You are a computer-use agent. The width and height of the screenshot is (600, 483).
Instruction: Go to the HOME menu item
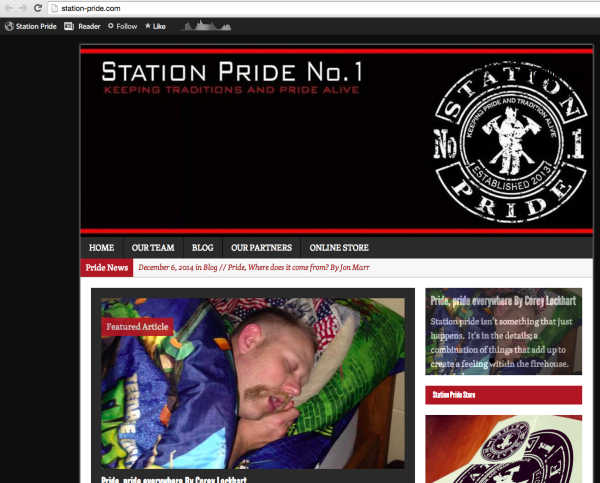click(x=101, y=248)
